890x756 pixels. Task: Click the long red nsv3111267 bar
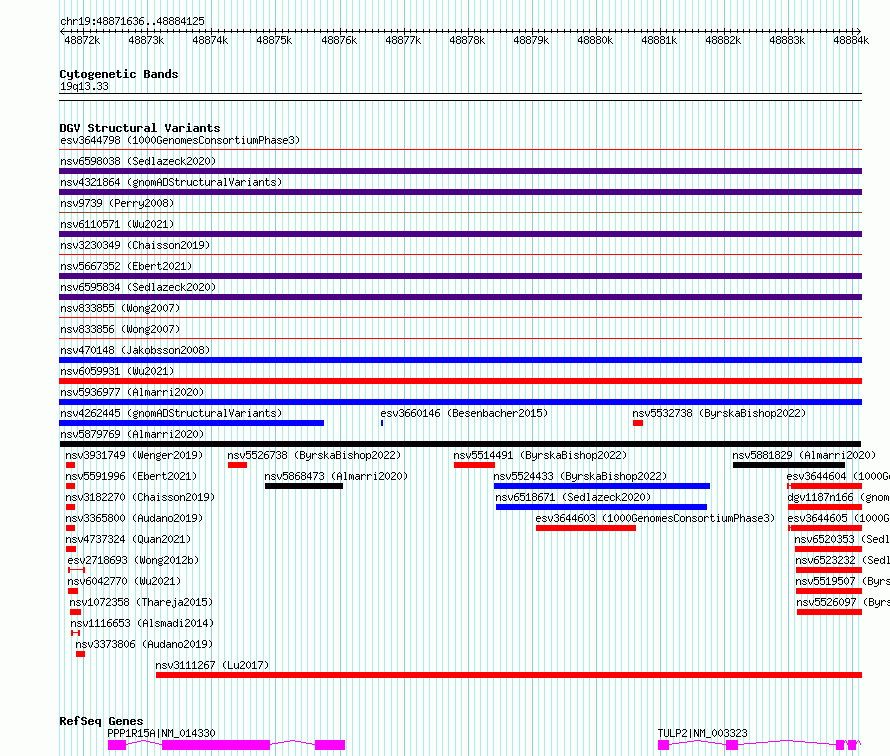pos(509,675)
